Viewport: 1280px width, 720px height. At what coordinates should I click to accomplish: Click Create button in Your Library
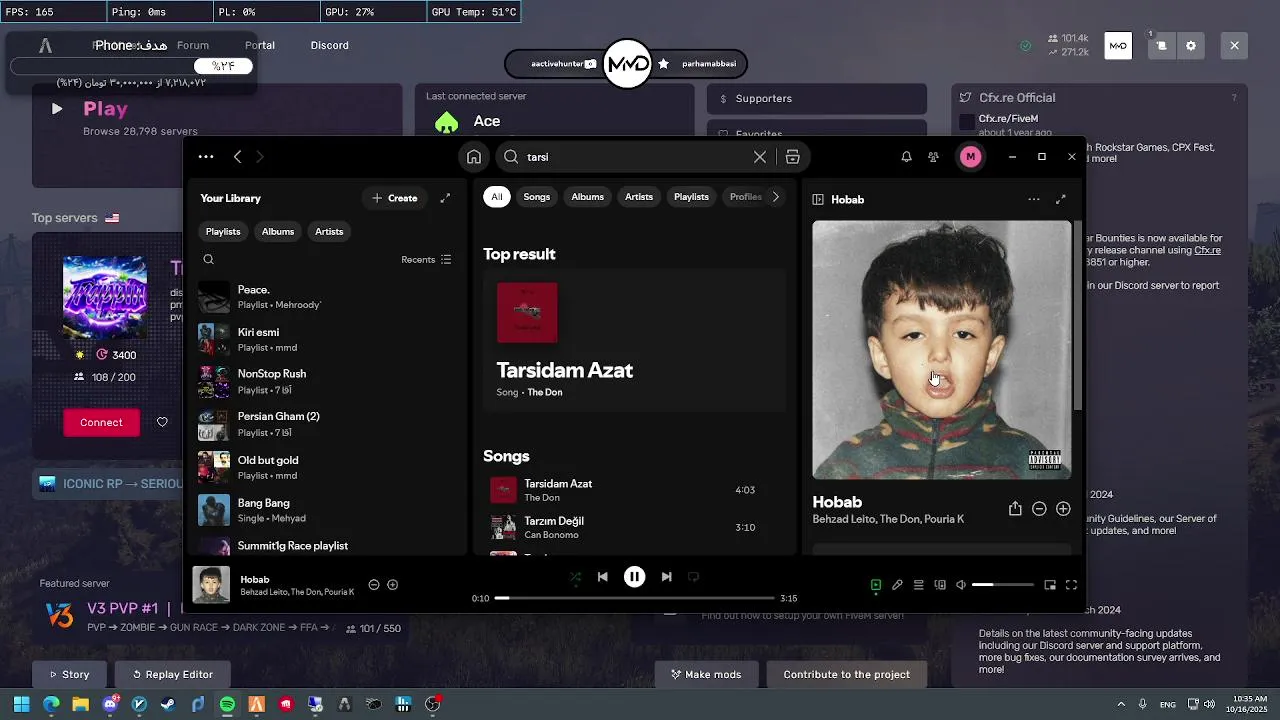point(394,198)
